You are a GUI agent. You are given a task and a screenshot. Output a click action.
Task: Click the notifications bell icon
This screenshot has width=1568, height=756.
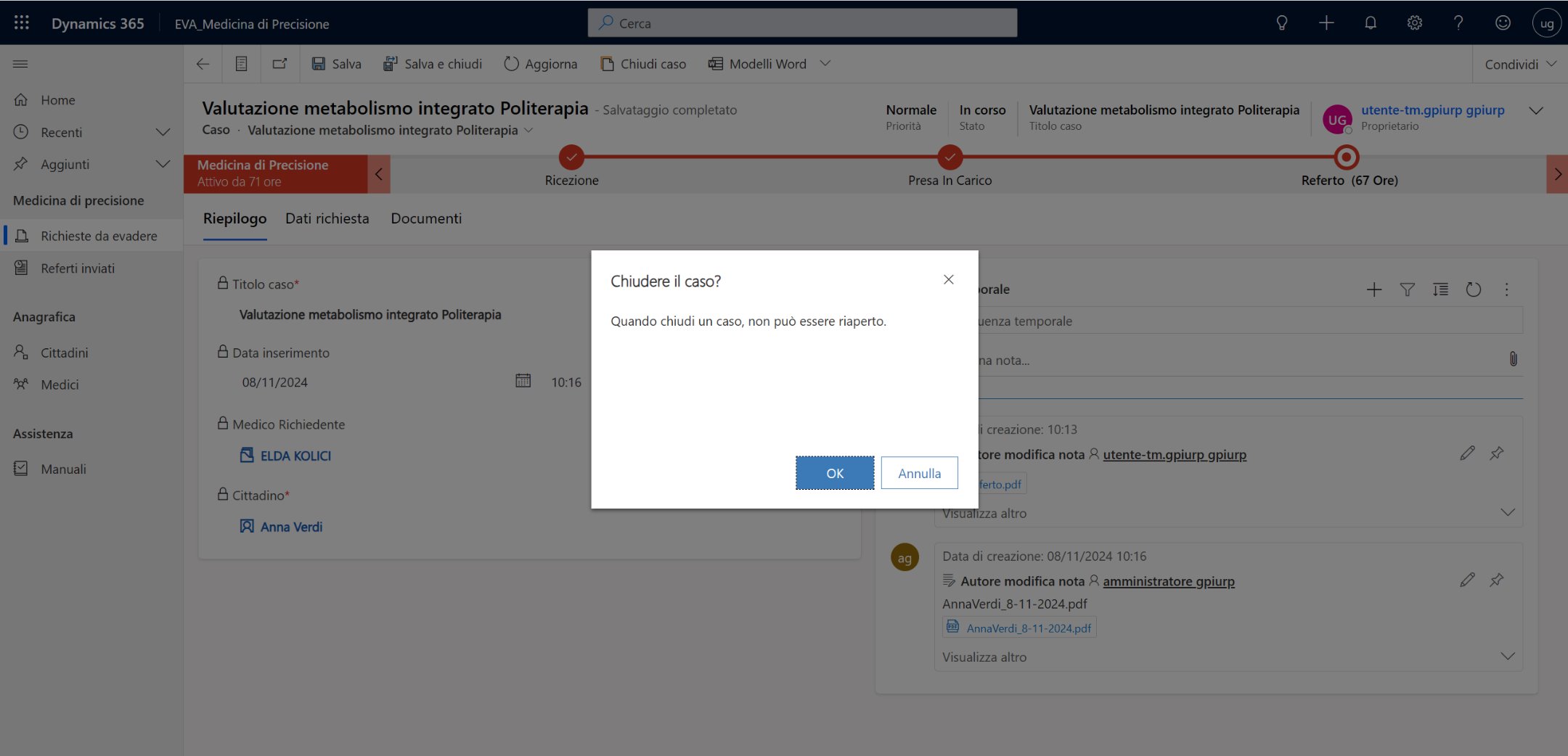[x=1370, y=23]
